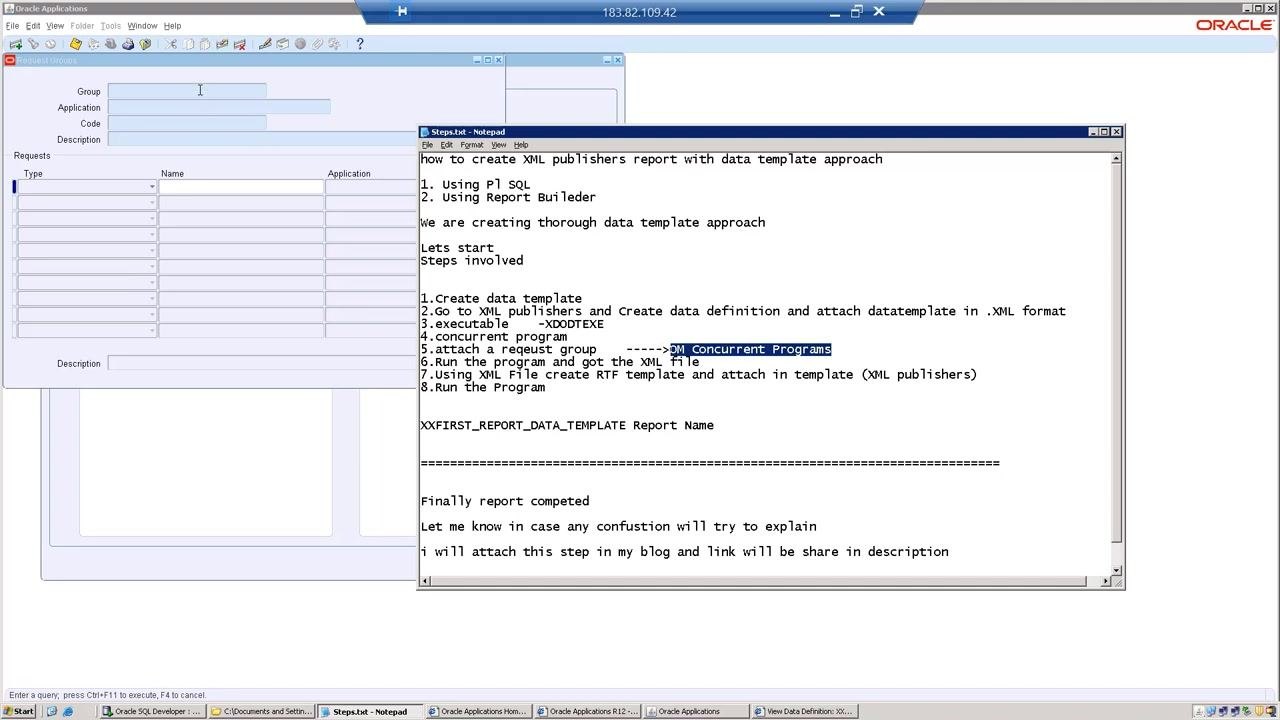Click the Copy toolbar icon
Image resolution: width=1280 pixels, height=720 pixels.
pos(188,44)
